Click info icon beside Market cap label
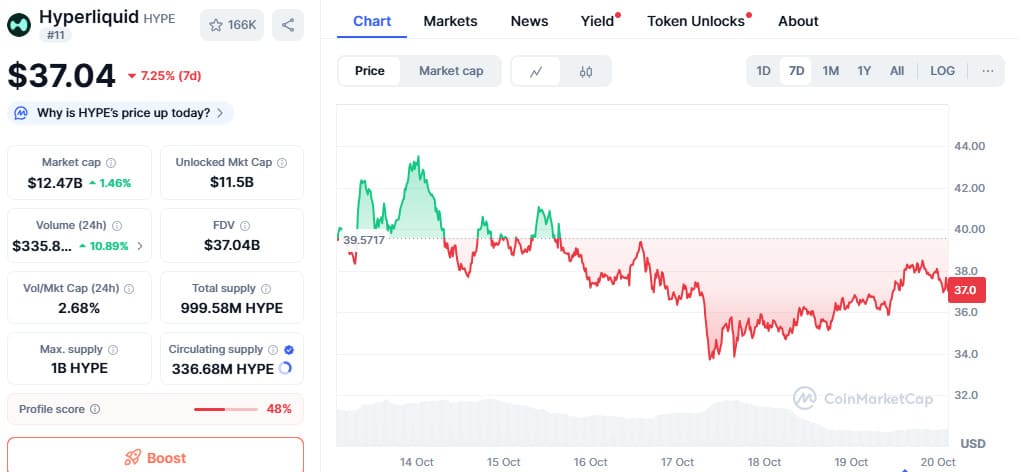Screen dimensions: 1019x472 (111, 162)
